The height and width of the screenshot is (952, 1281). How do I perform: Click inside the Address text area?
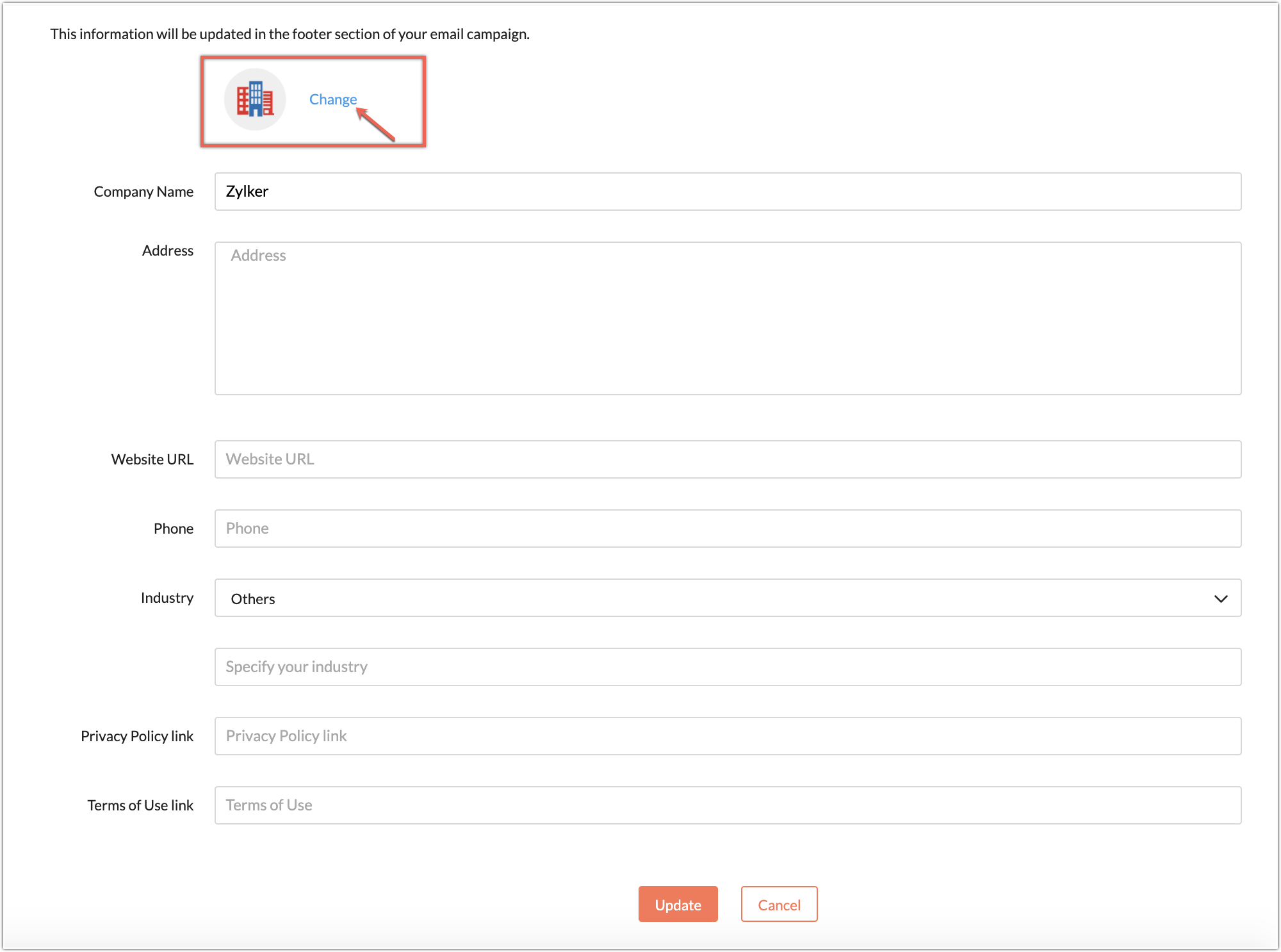pyautogui.click(x=728, y=318)
